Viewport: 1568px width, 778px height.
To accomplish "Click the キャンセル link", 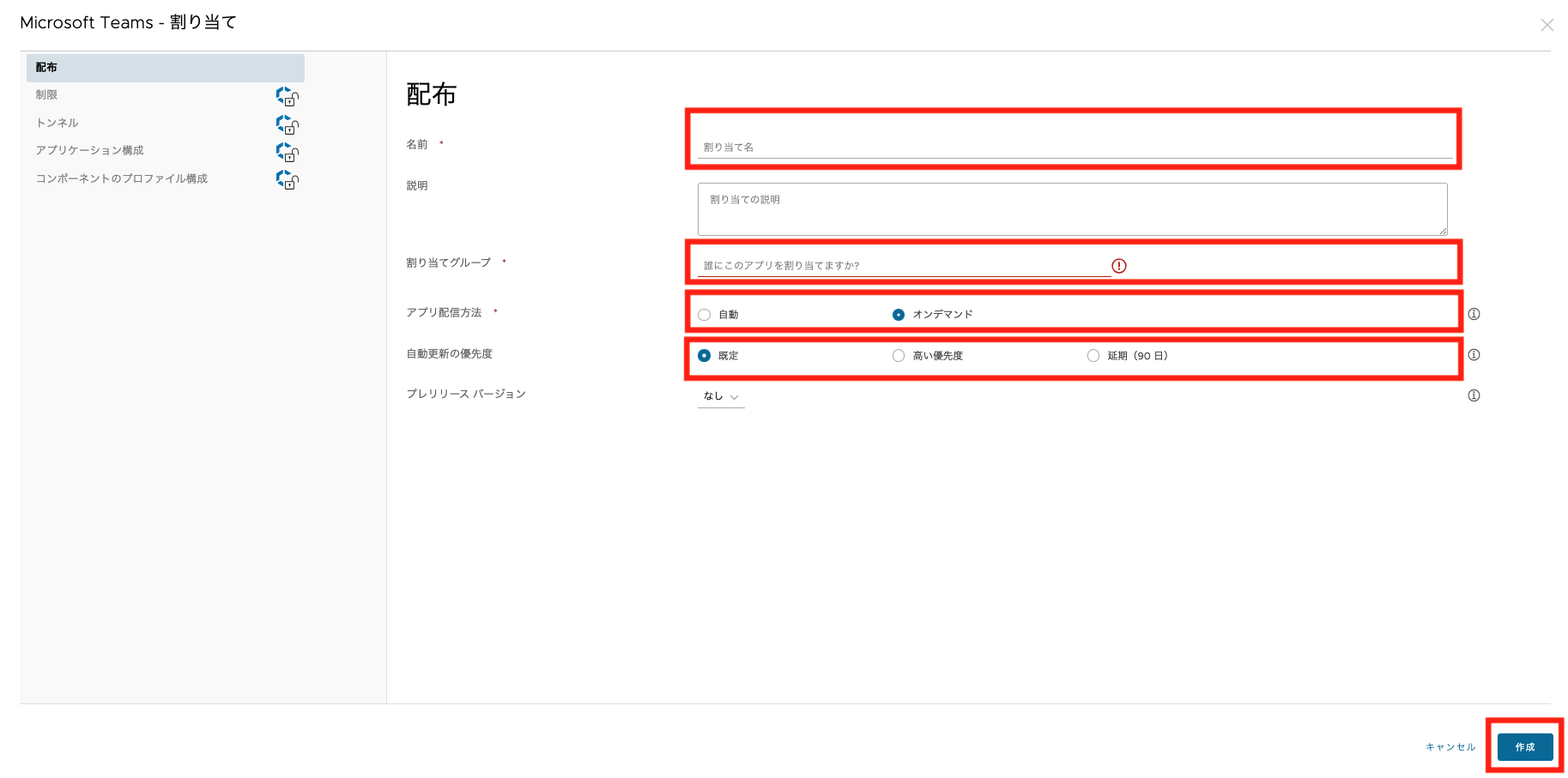I will pyautogui.click(x=1450, y=747).
